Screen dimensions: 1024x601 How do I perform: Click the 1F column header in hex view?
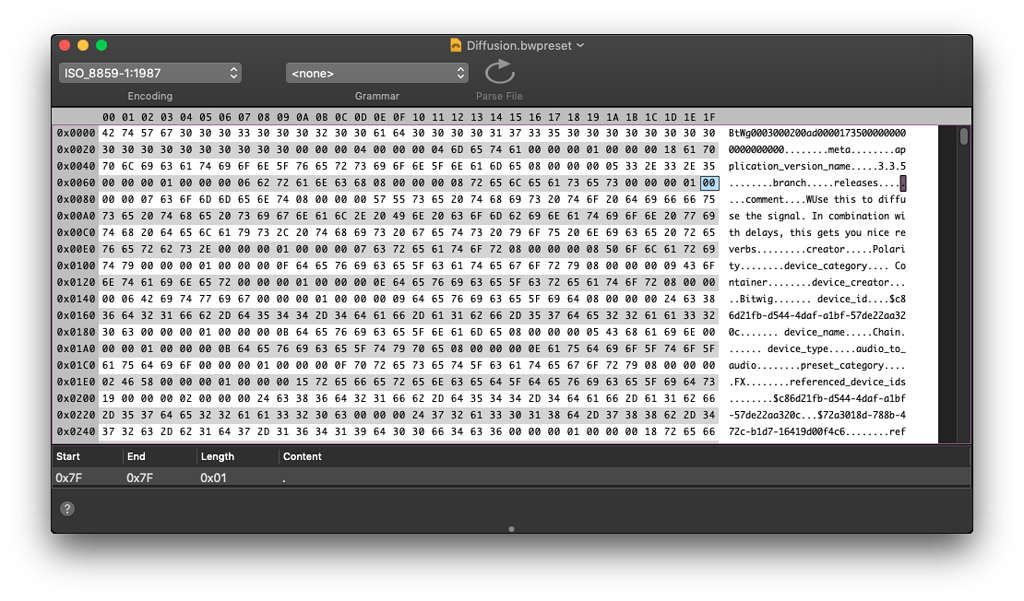coord(709,116)
